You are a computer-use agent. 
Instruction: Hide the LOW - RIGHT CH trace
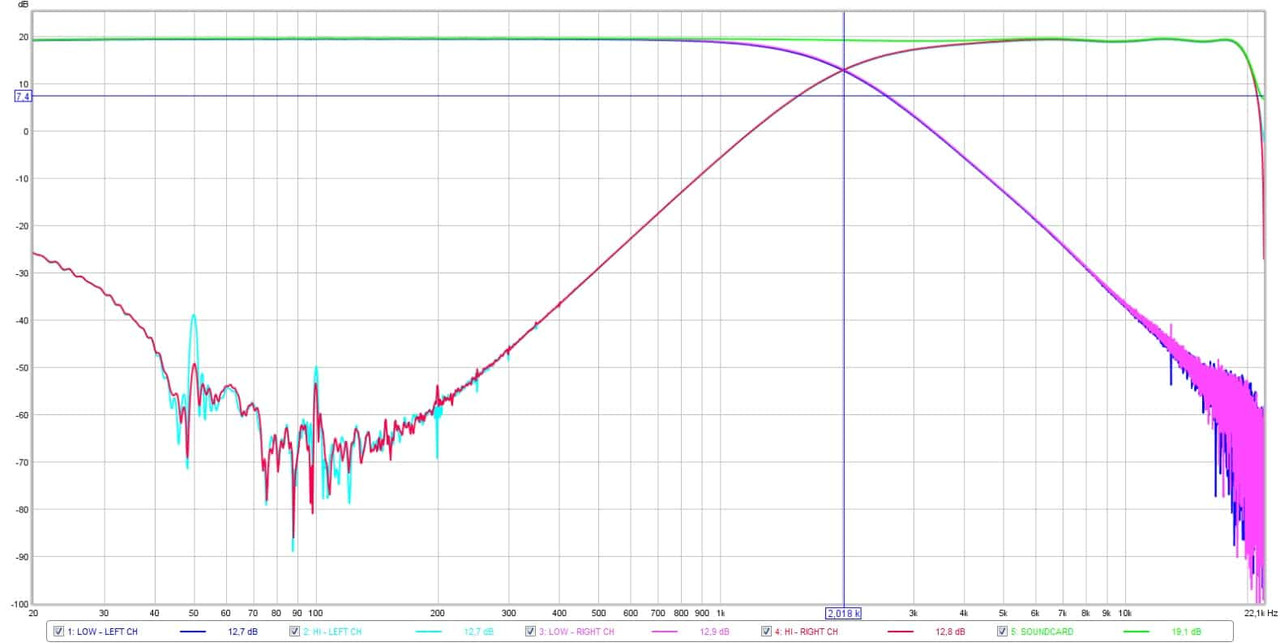(530, 632)
